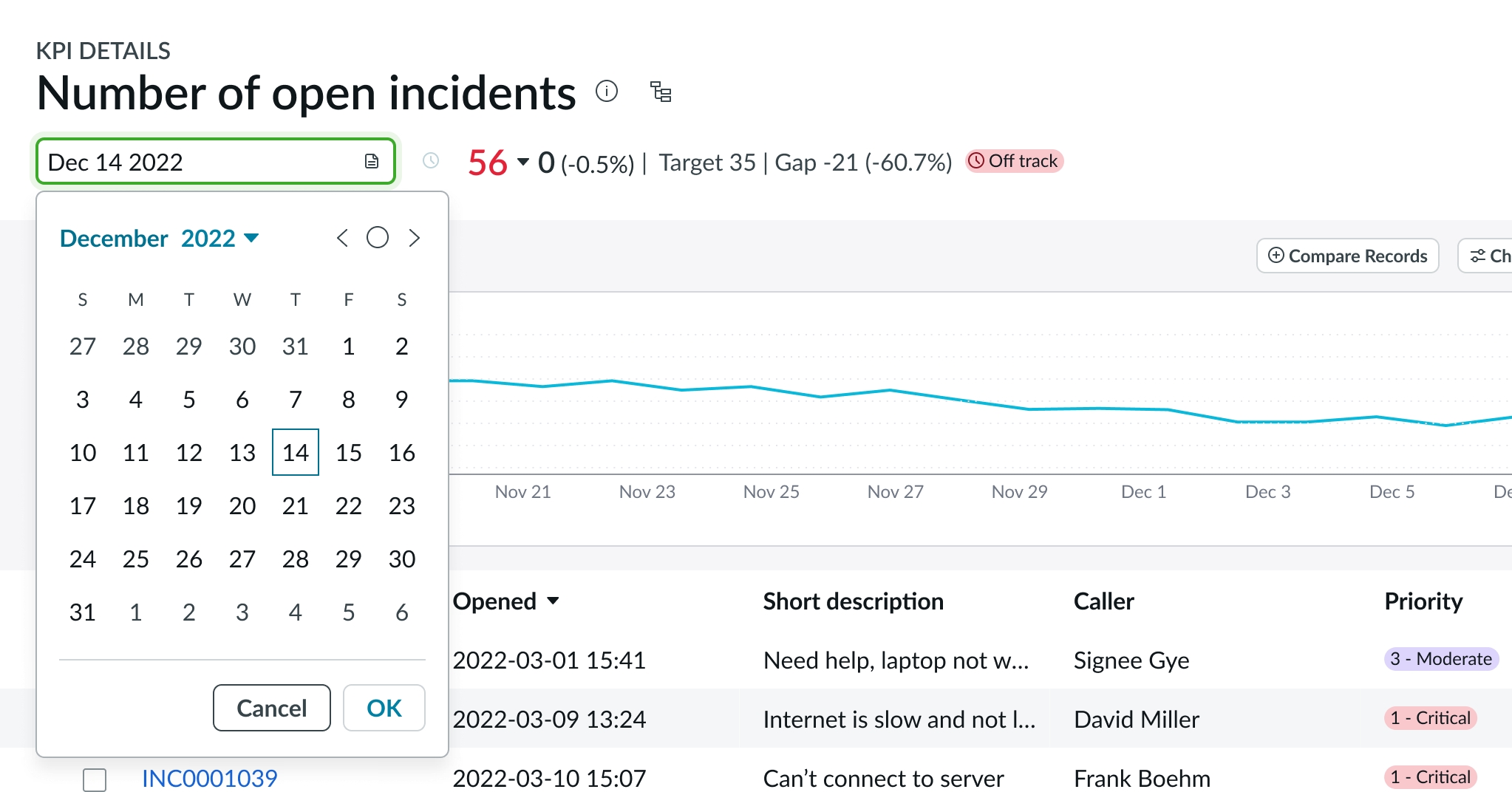The image size is (1512, 792).
Task: Open incident record INC0001039
Action: point(209,778)
